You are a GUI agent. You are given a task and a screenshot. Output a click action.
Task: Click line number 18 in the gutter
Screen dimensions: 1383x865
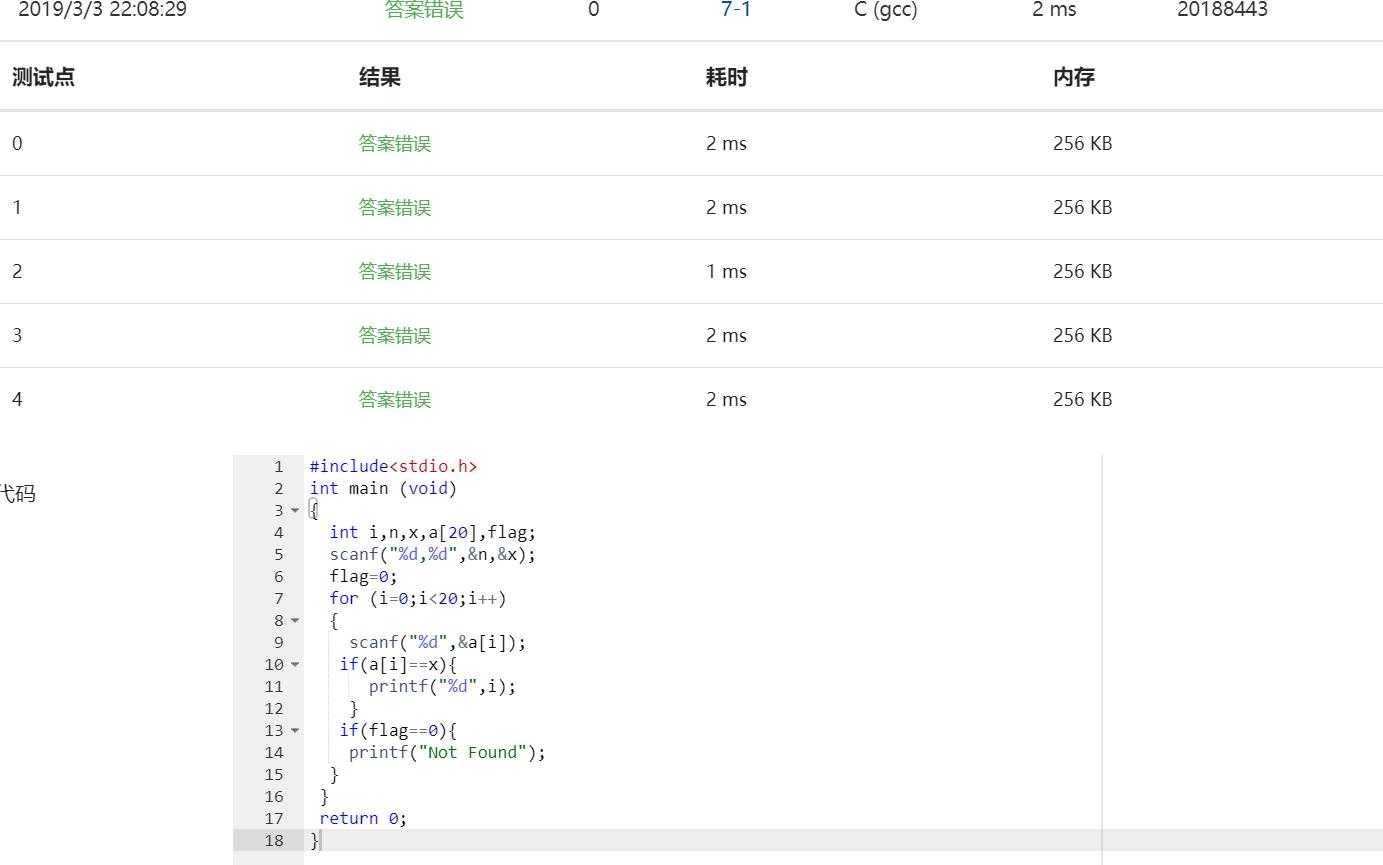(x=274, y=840)
